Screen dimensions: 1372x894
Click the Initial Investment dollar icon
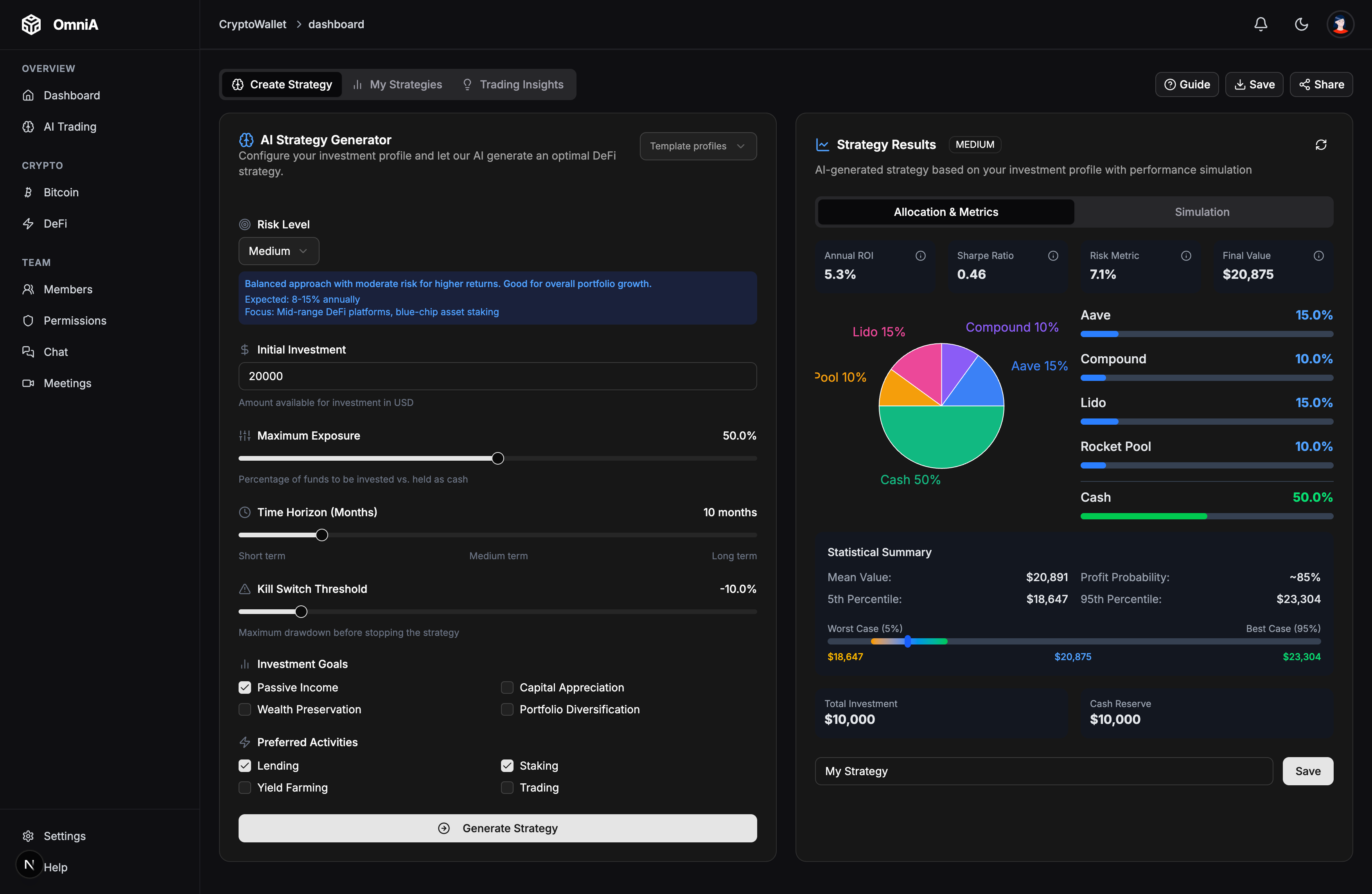pos(244,349)
